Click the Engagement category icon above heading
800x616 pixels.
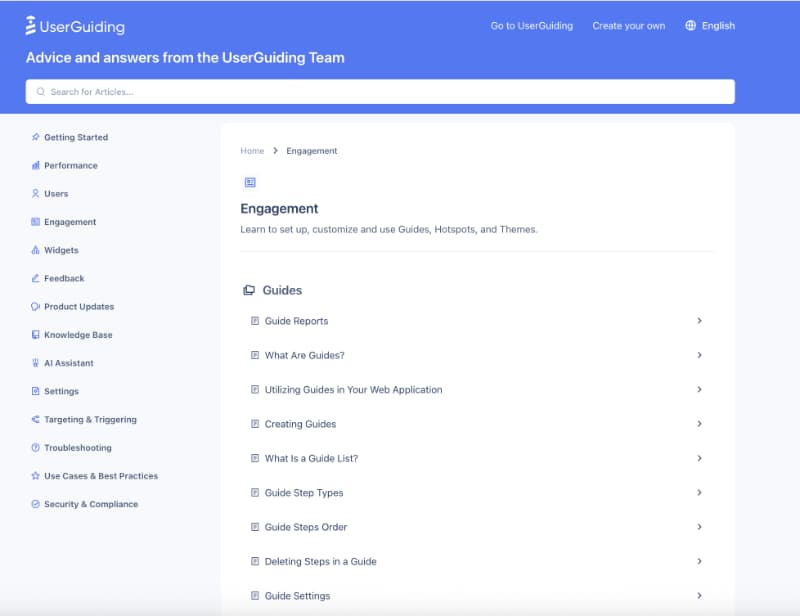250,182
